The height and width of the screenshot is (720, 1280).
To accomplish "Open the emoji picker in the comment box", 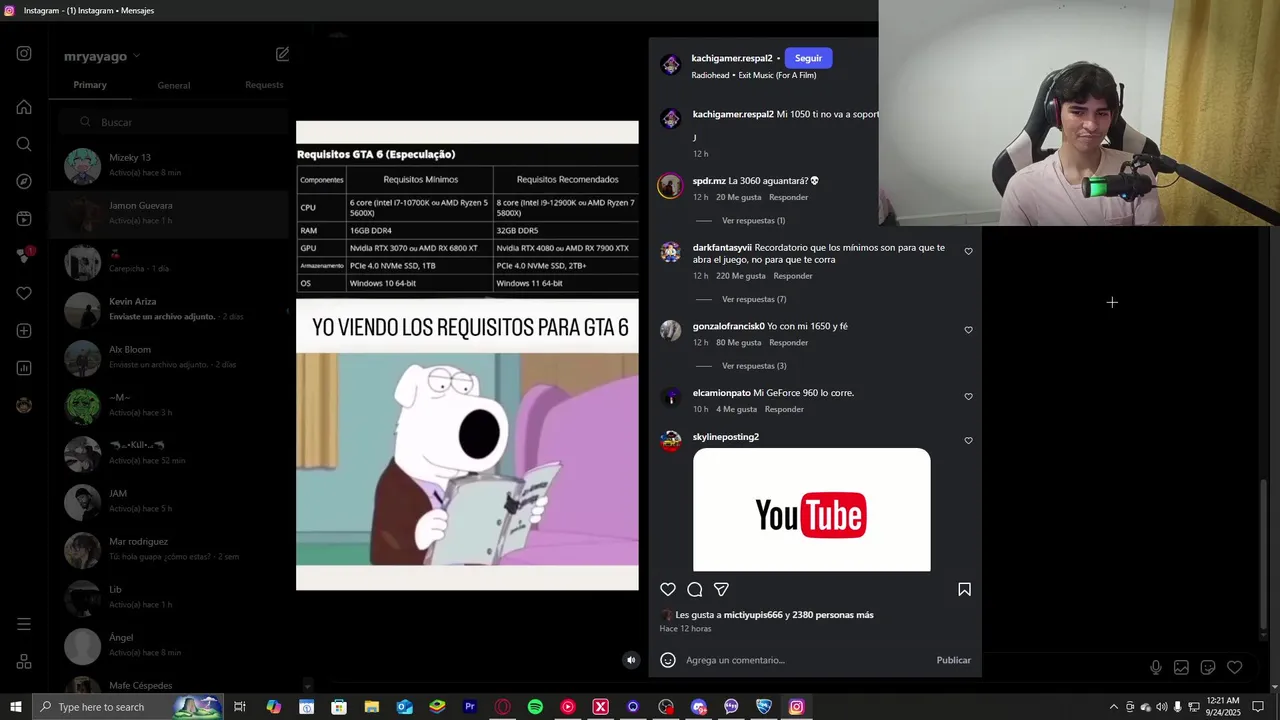I will (x=668, y=660).
